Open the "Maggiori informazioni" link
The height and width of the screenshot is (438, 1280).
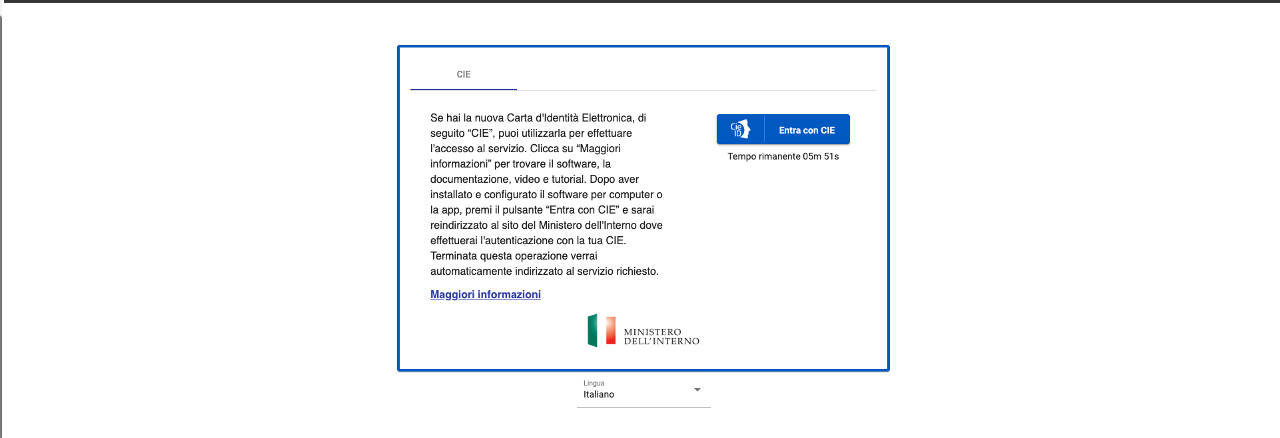[485, 294]
